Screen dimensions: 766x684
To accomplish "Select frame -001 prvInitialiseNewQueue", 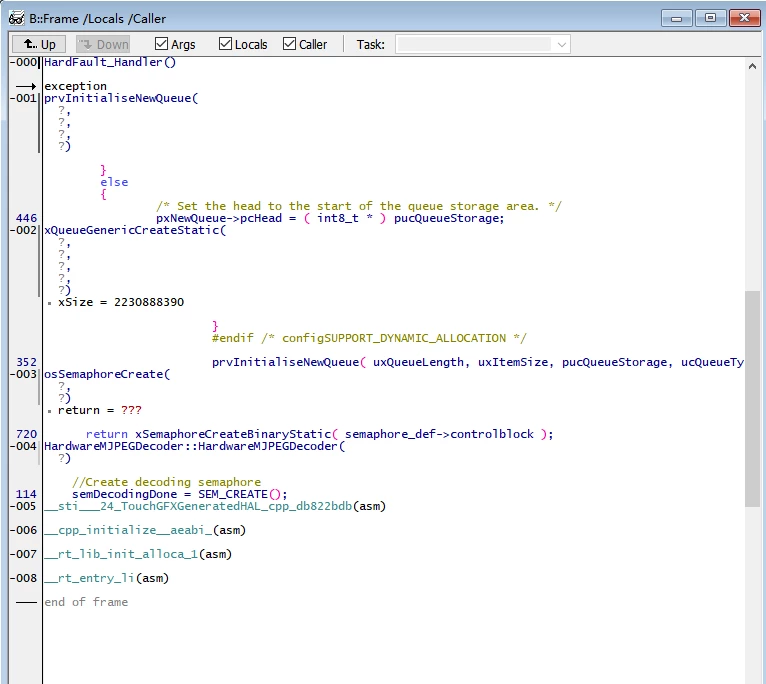I will 121,98.
